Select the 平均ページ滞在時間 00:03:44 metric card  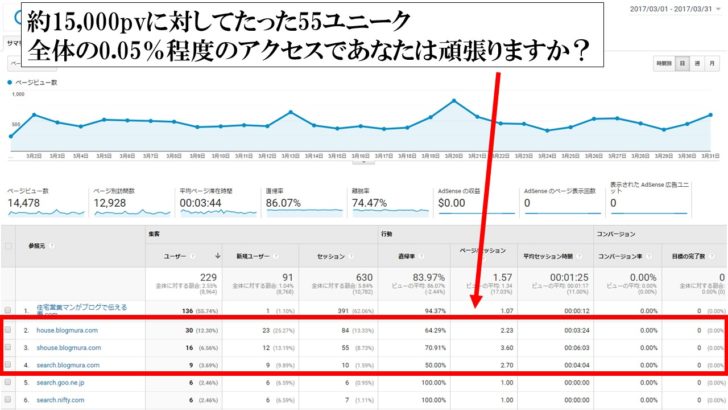click(x=218, y=202)
